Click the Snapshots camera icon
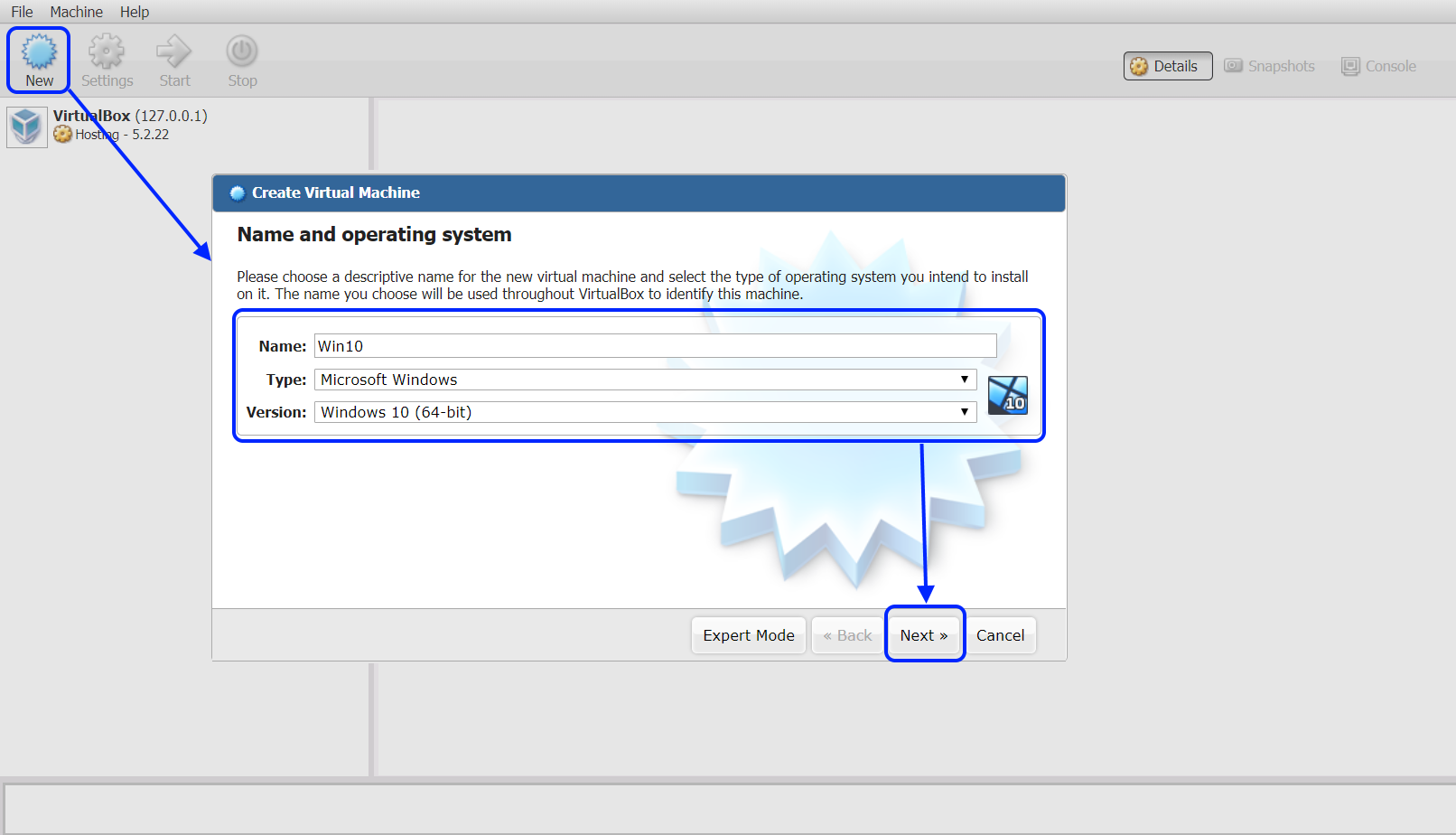The height and width of the screenshot is (835, 1456). 1233,66
